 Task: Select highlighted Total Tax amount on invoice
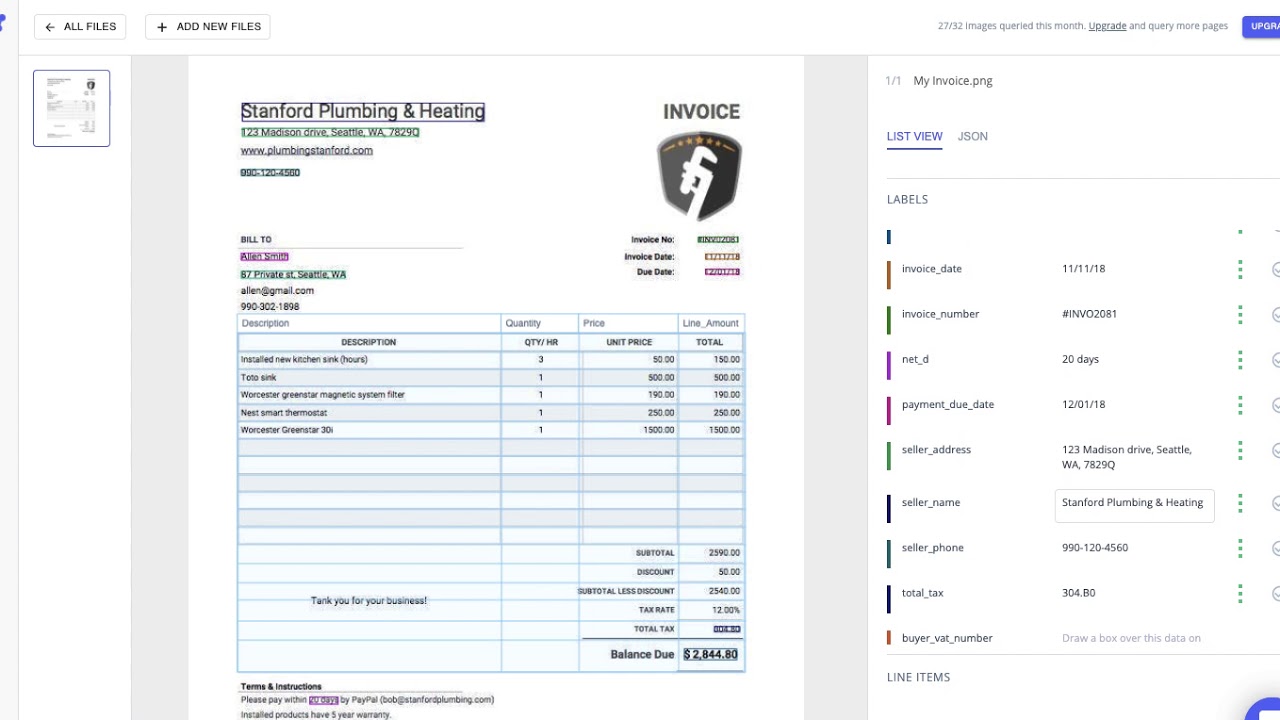click(727, 629)
